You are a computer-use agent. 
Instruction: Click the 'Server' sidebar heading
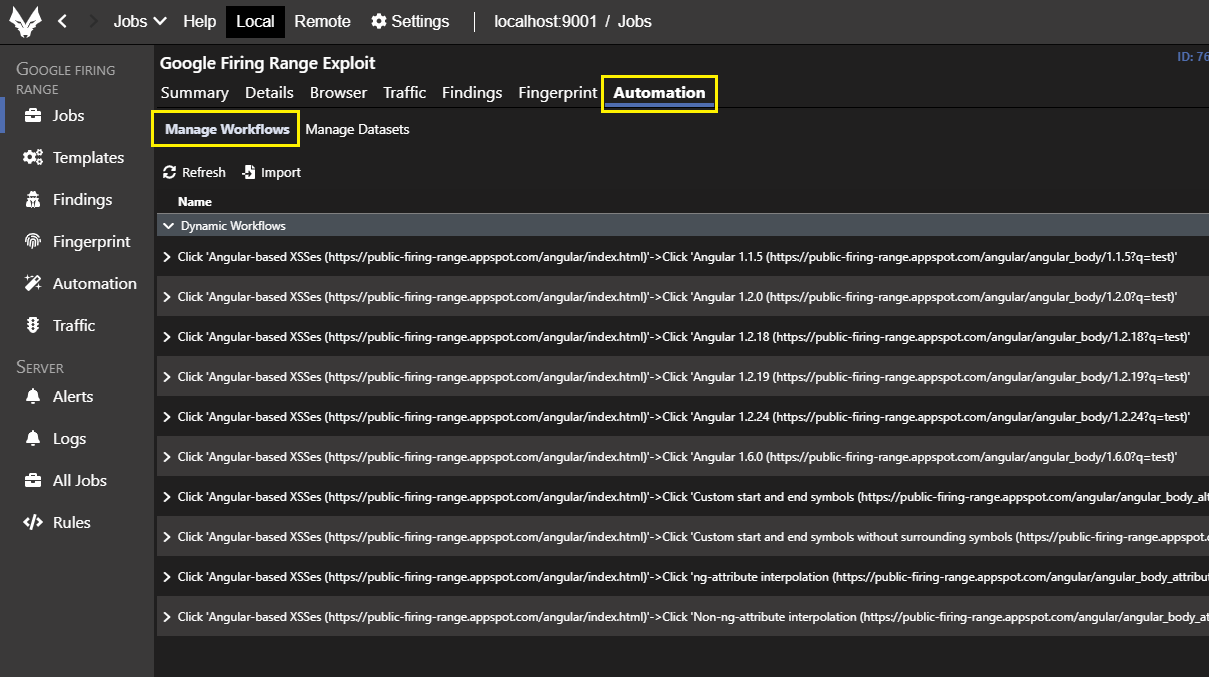point(40,367)
